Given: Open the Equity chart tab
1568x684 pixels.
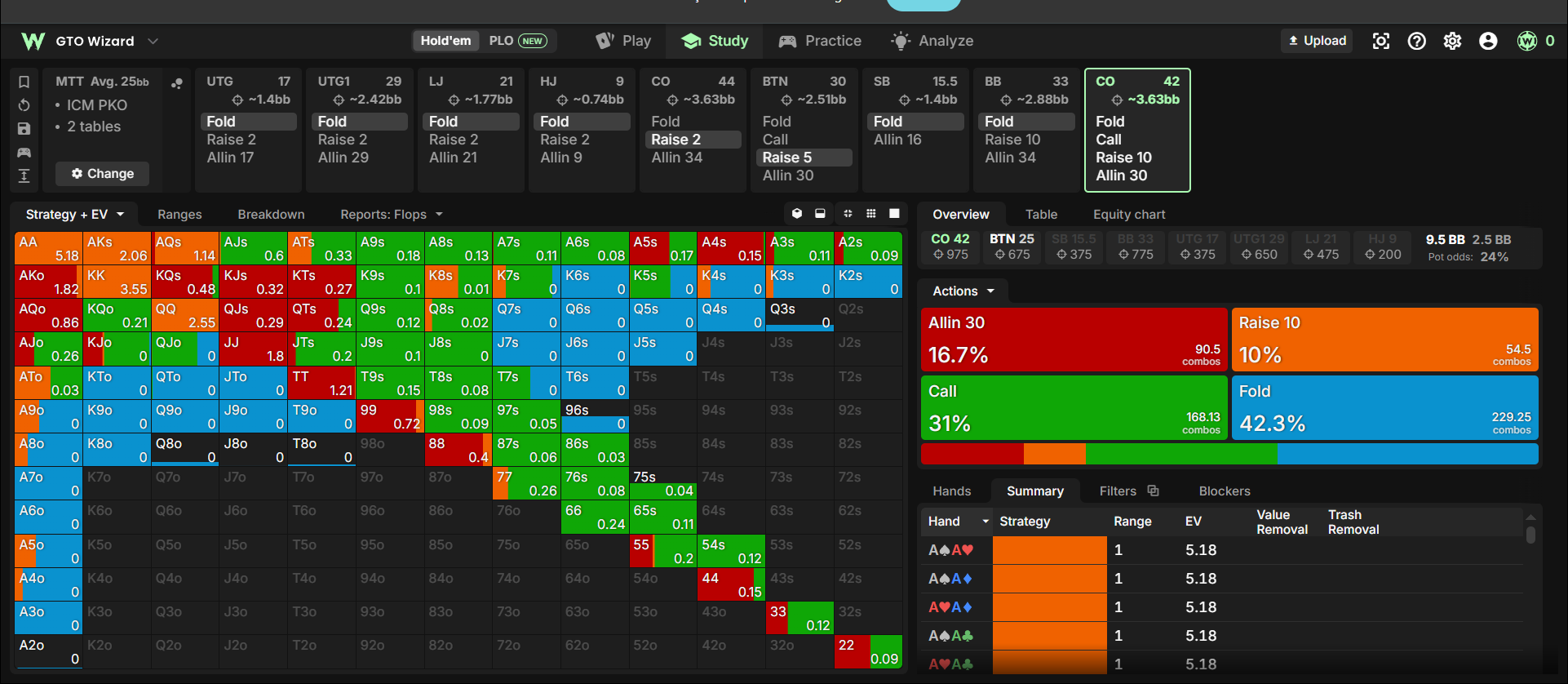Looking at the screenshot, I should (1129, 215).
